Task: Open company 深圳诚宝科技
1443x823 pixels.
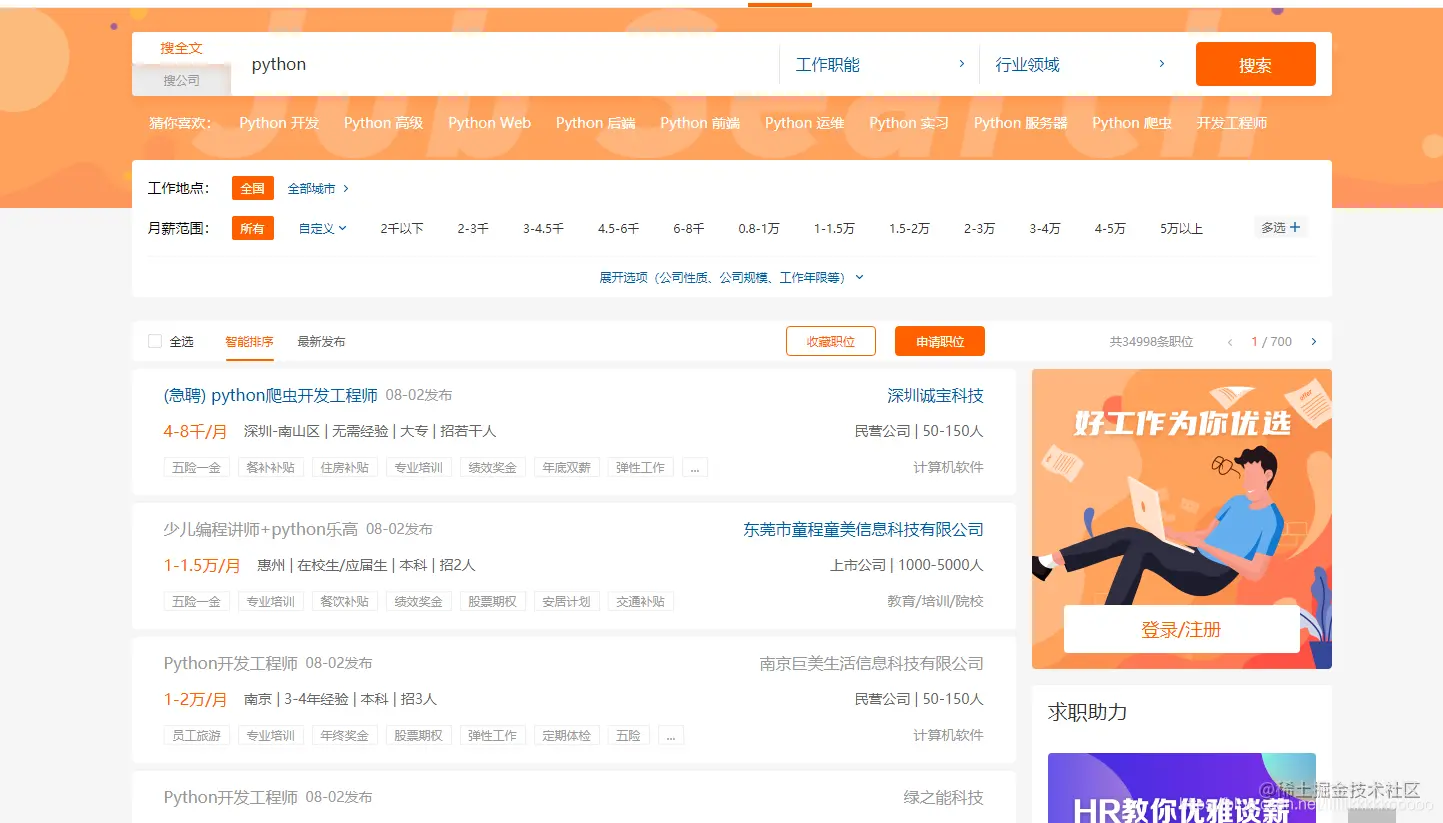Action: pos(935,395)
